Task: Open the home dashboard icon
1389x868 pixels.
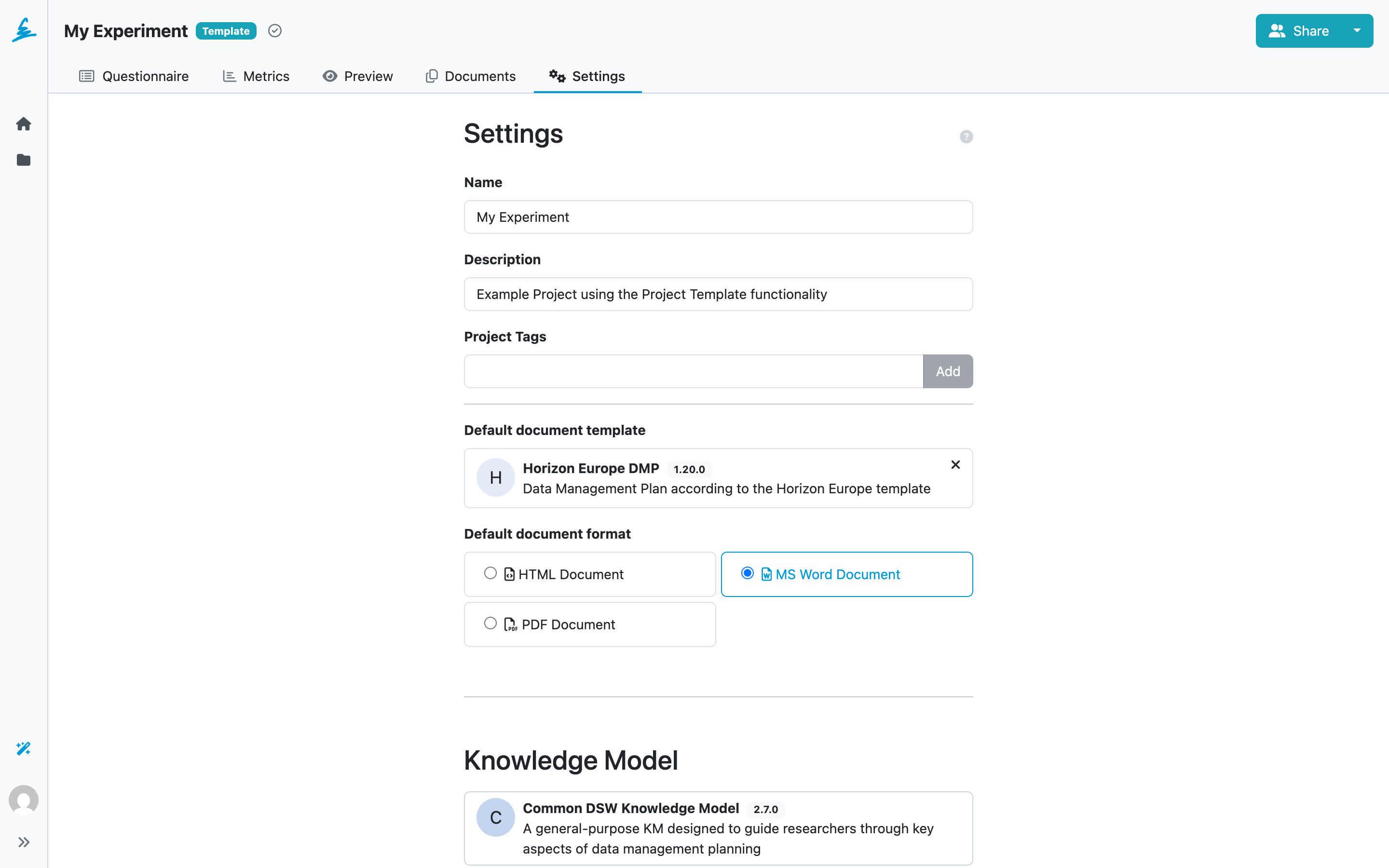Action: point(24,124)
